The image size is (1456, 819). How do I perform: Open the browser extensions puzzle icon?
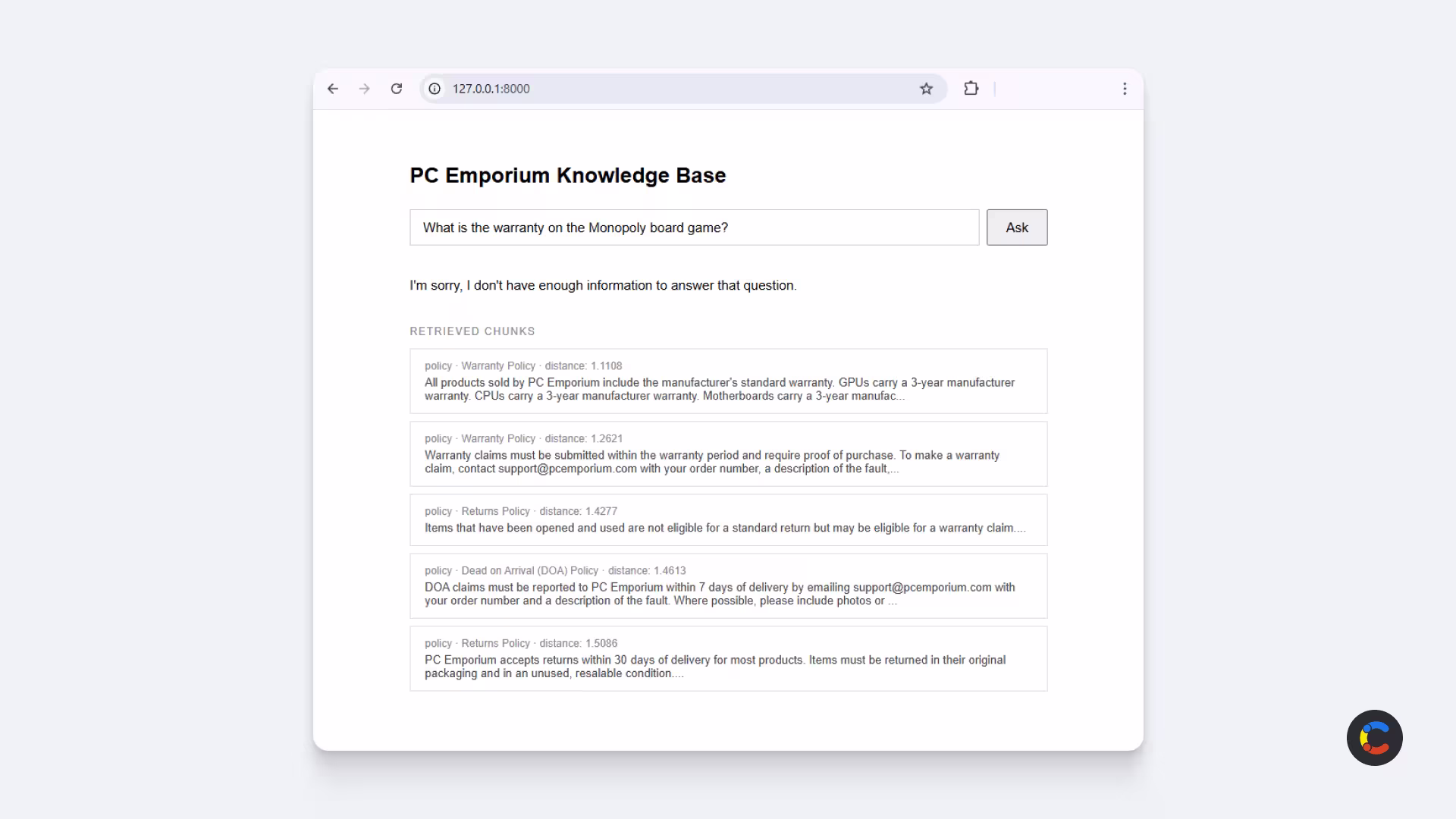[x=971, y=89]
